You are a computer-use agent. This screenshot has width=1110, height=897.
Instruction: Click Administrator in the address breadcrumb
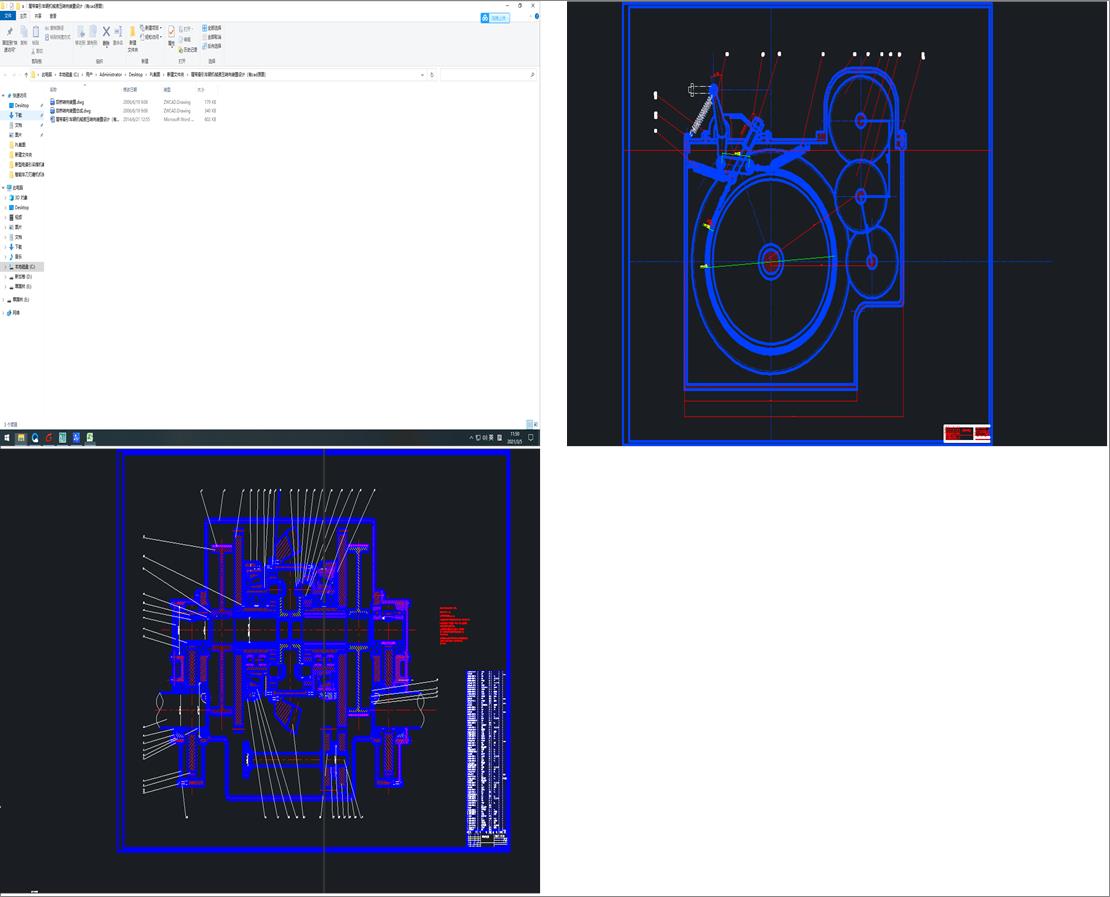110,74
